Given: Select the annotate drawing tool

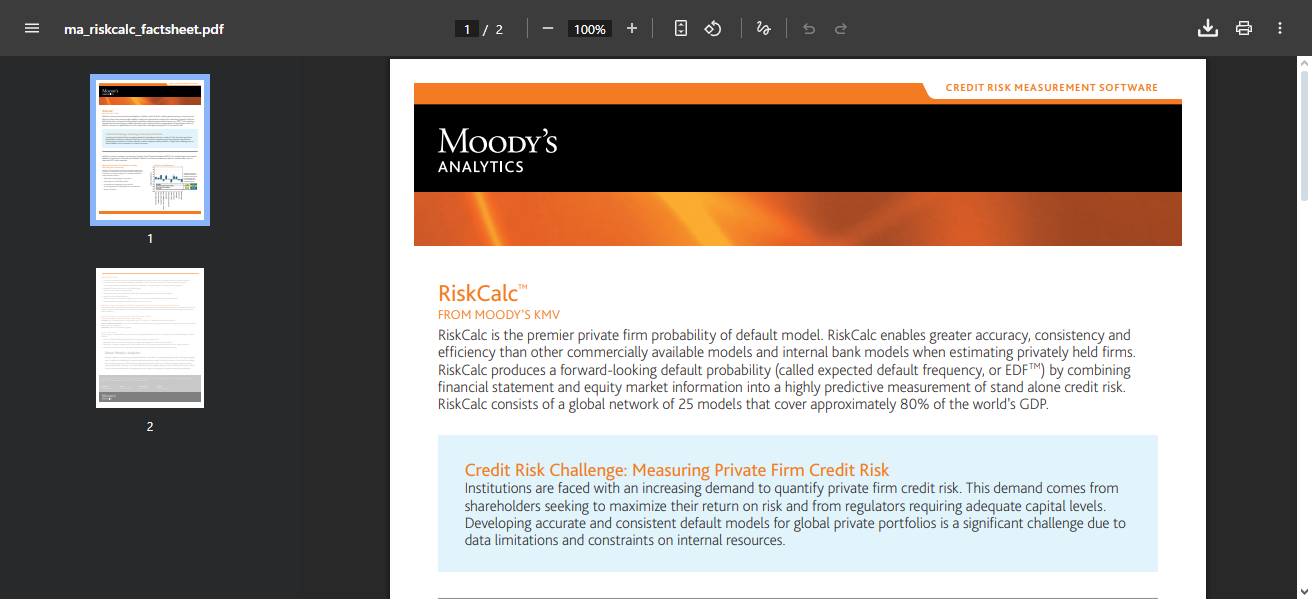Looking at the screenshot, I should (x=763, y=28).
